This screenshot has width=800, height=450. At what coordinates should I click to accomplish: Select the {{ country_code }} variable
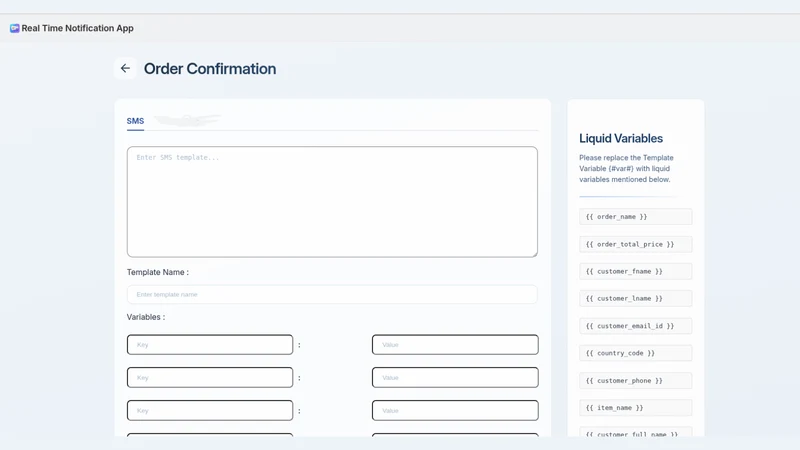tap(636, 353)
